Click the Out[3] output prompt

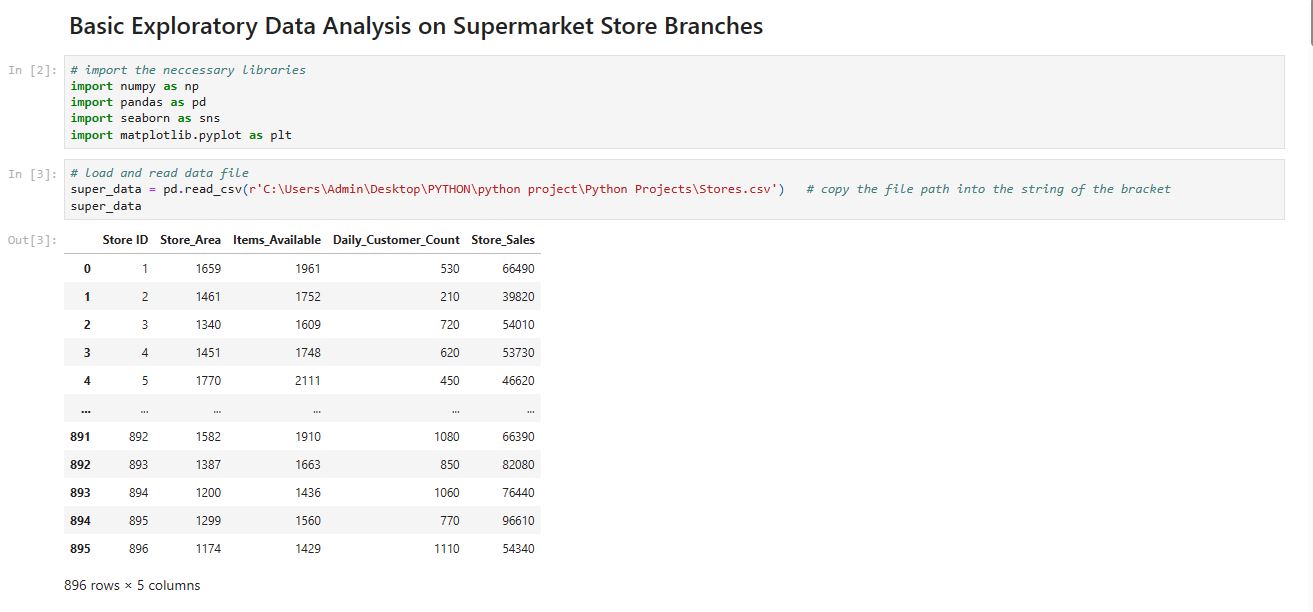pos(32,241)
